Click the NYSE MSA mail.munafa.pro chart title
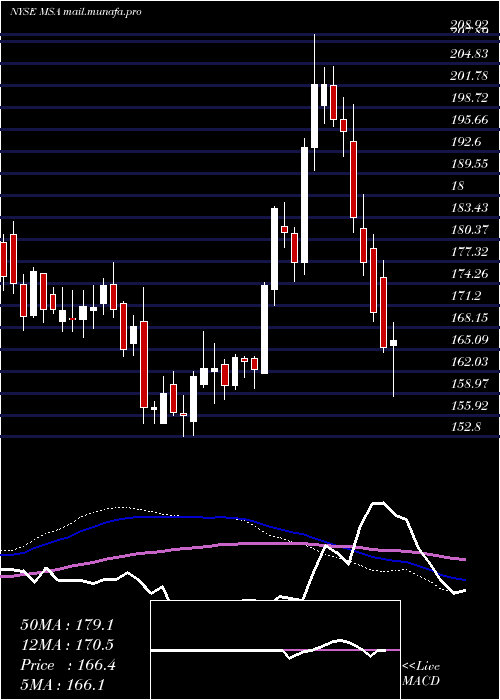This screenshot has height=700, width=500. click(x=75, y=12)
